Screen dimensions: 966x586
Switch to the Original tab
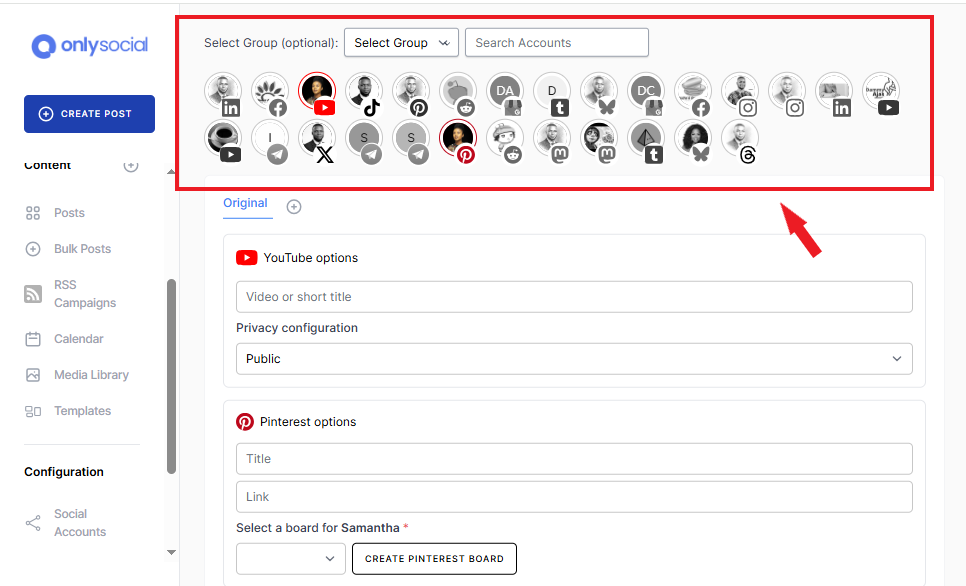245,203
